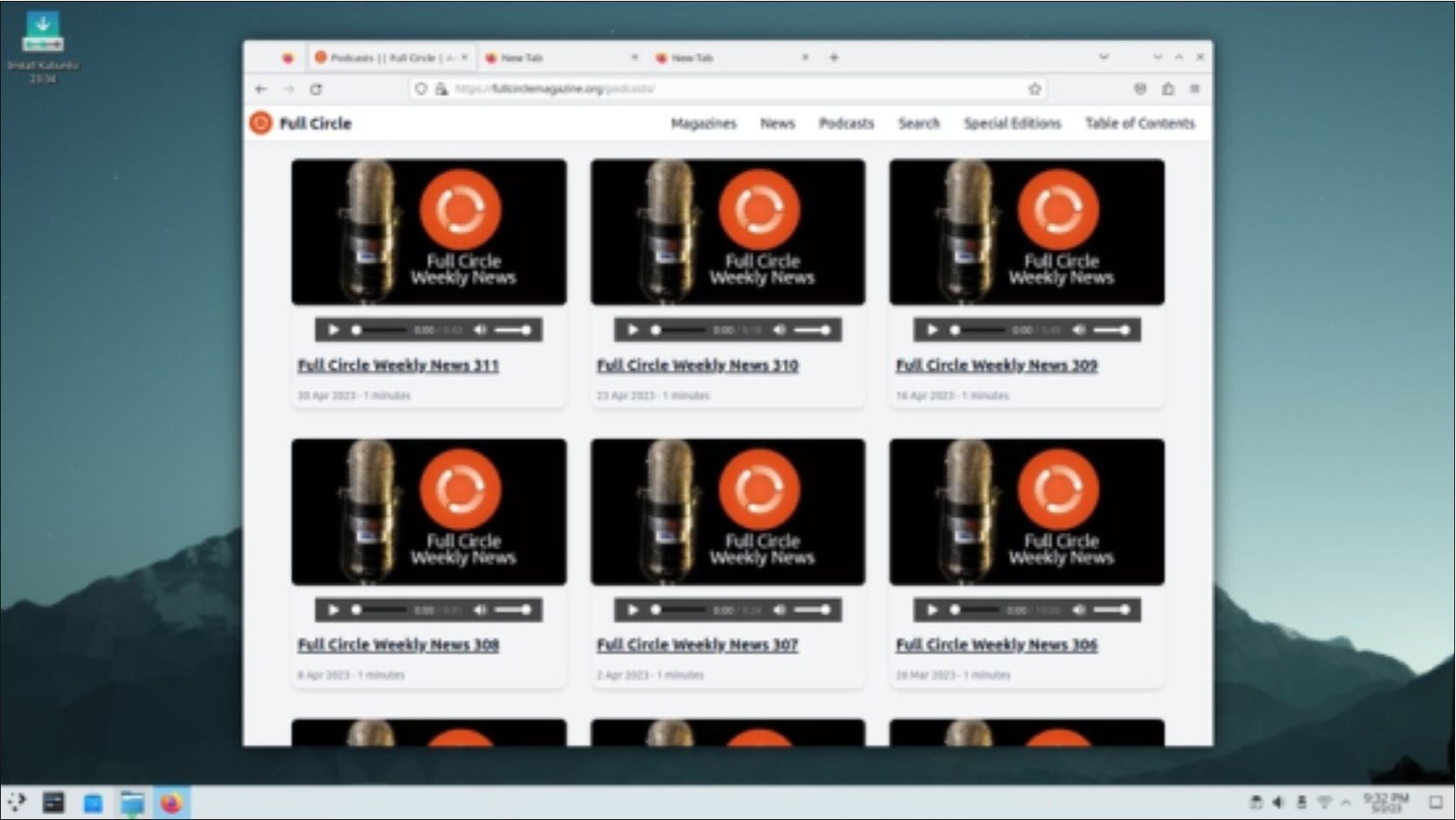
Task: Play Full Circle Weekly News 311 audio
Action: click(x=333, y=330)
